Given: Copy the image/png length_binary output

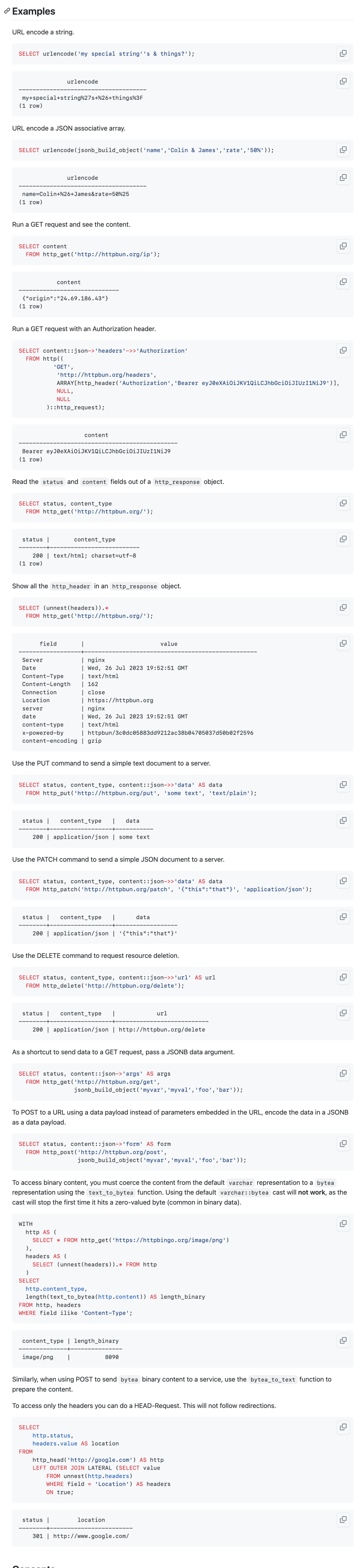Looking at the screenshot, I should [343, 1340].
